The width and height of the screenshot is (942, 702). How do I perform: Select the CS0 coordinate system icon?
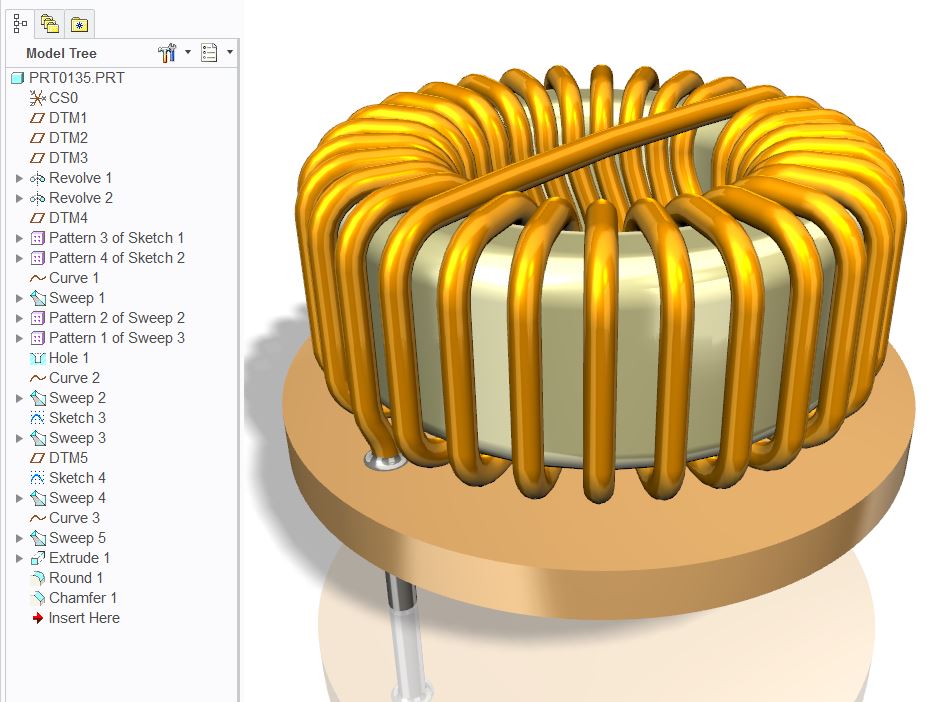click(x=37, y=98)
